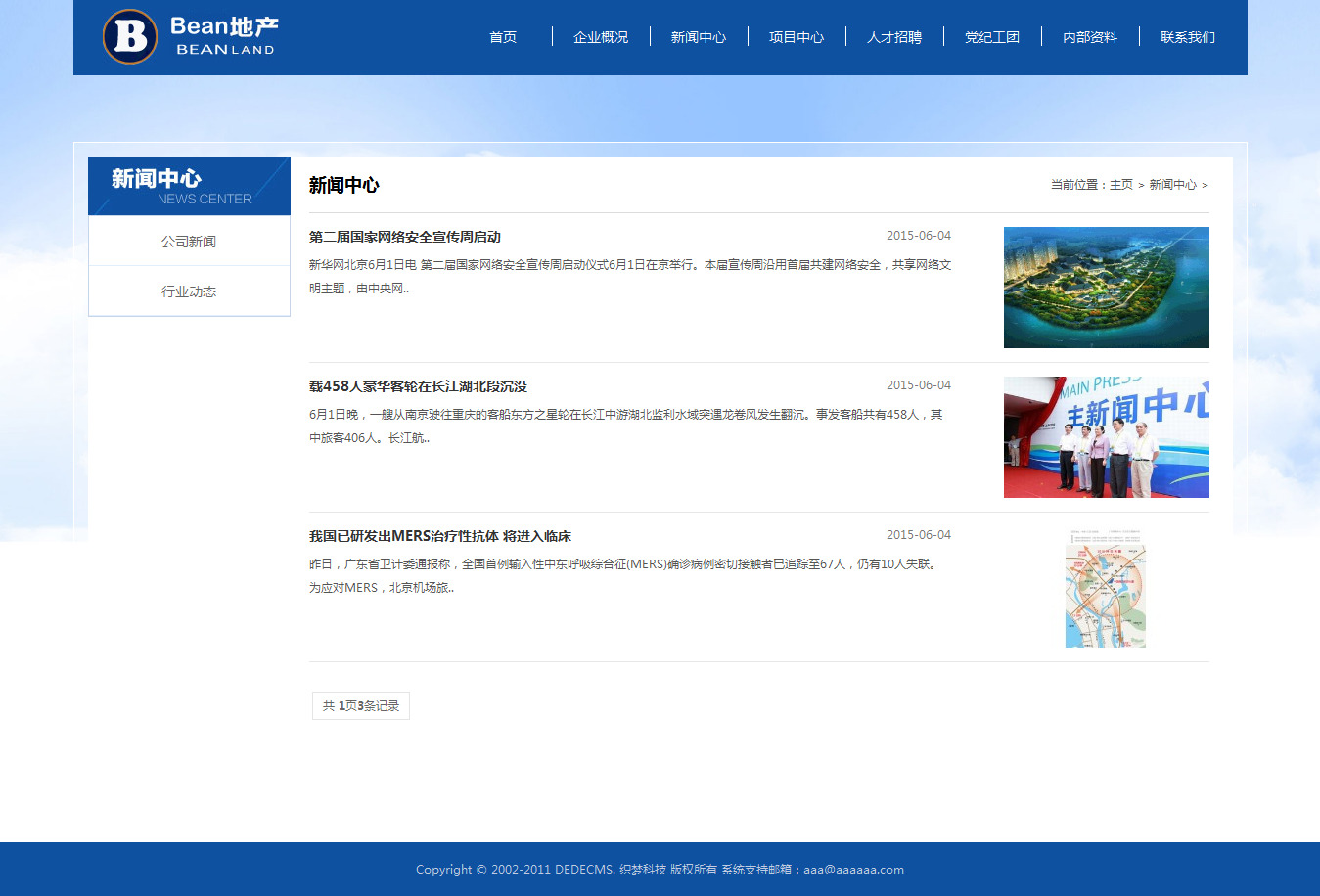The image size is (1320, 896).
Task: Click the map image thumbnail
Action: (x=1106, y=588)
